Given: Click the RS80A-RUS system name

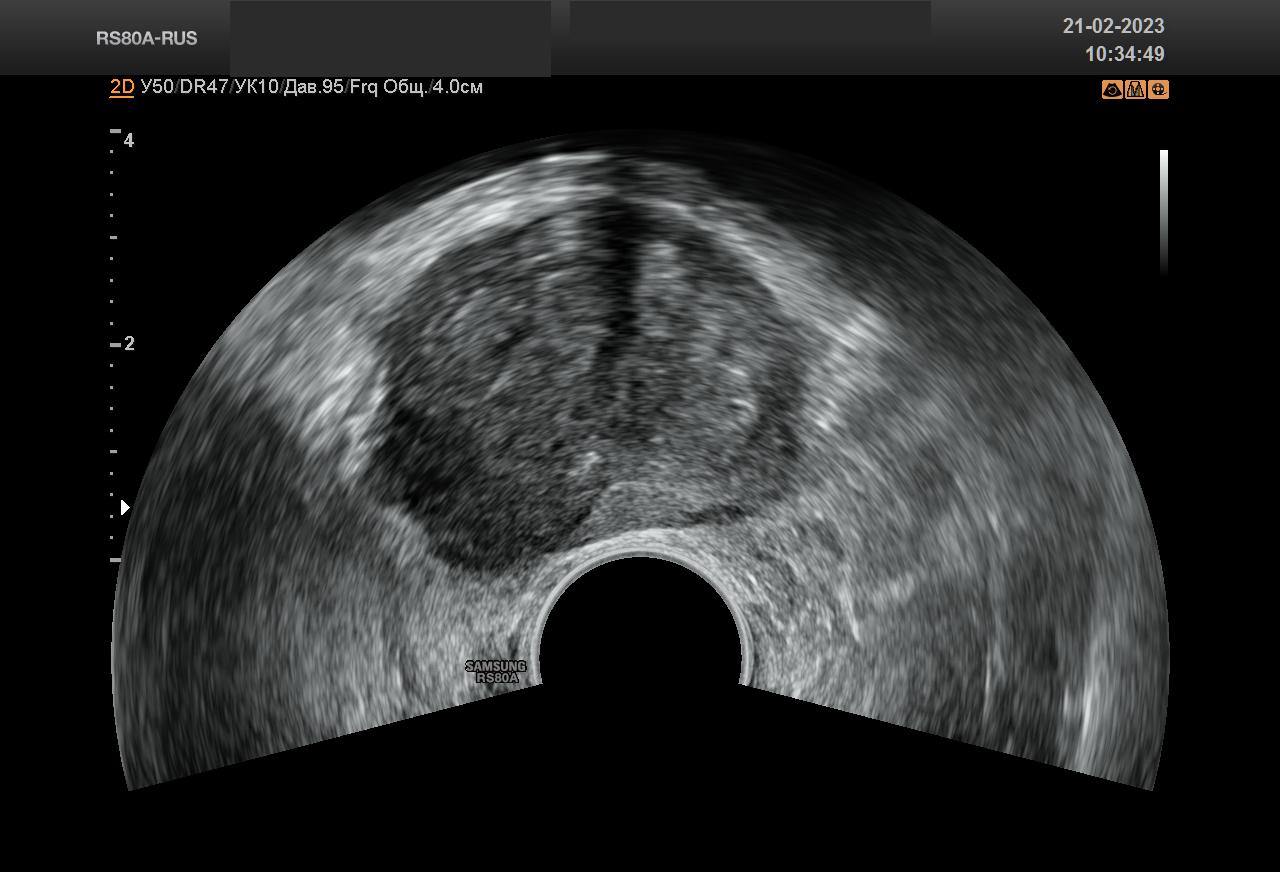Looking at the screenshot, I should click(x=147, y=38).
